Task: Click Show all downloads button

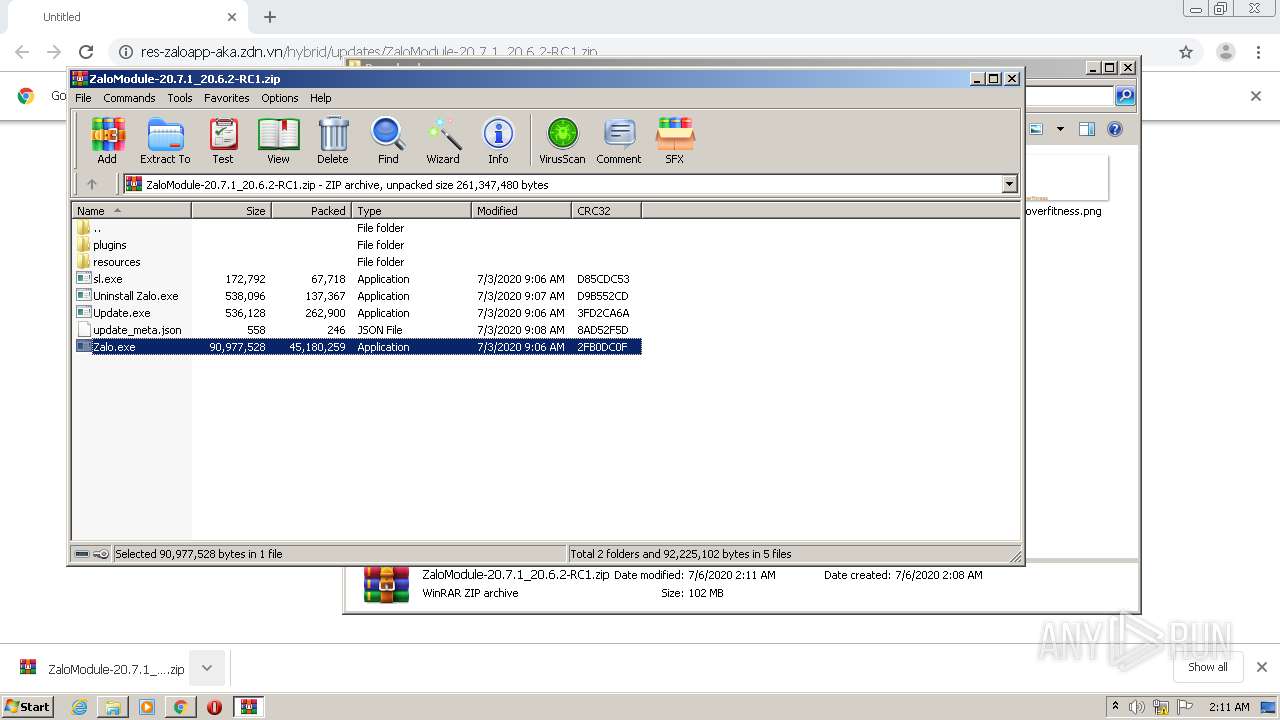Action: click(1207, 667)
